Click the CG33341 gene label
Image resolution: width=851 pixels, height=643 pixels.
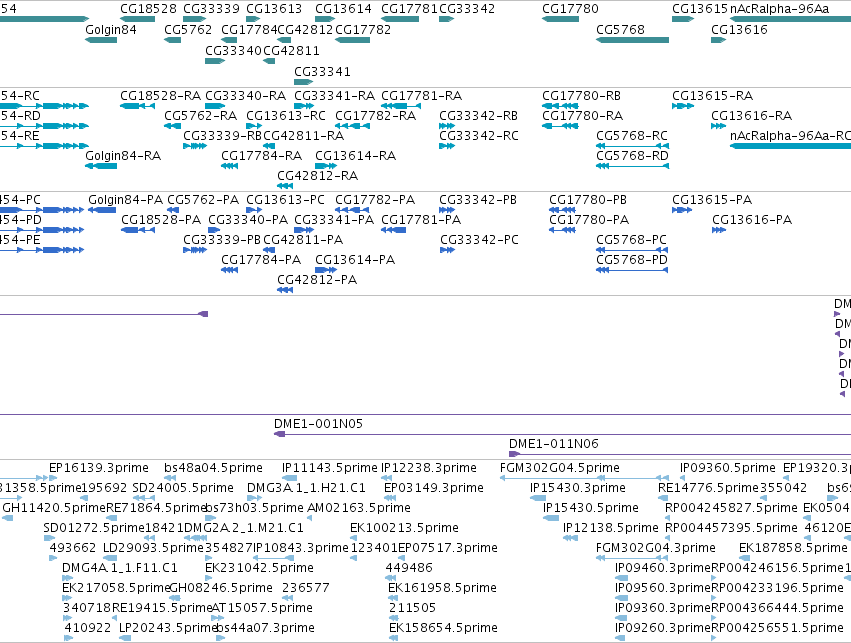(x=322, y=72)
